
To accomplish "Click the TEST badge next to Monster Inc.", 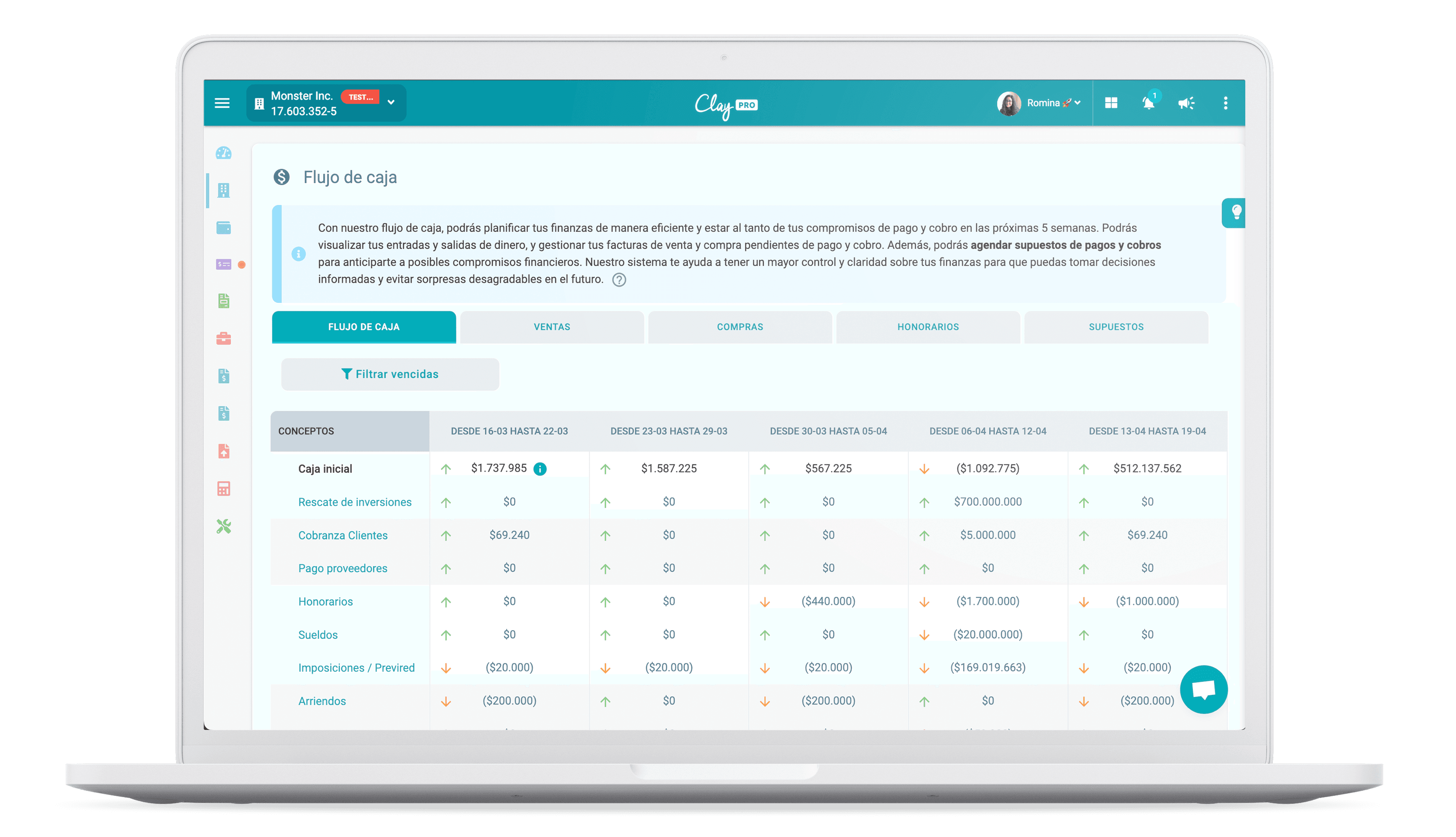I will point(360,97).
